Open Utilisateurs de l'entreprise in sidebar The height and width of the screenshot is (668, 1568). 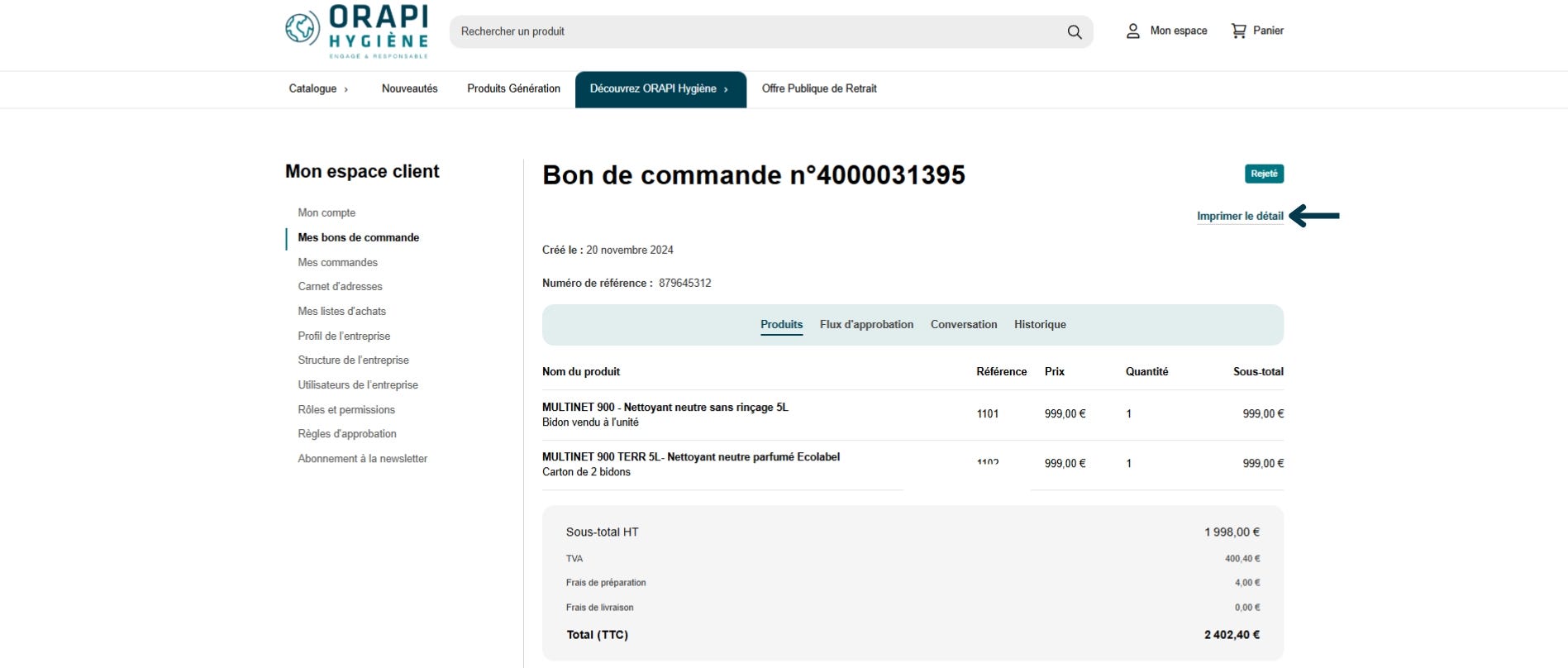[x=358, y=384]
